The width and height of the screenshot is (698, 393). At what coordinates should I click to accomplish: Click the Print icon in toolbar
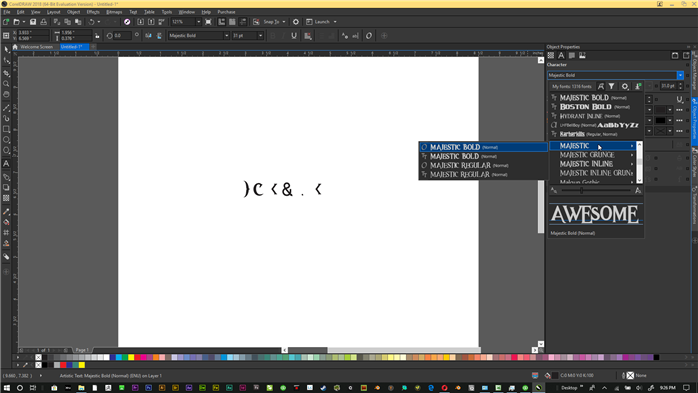click(x=44, y=22)
